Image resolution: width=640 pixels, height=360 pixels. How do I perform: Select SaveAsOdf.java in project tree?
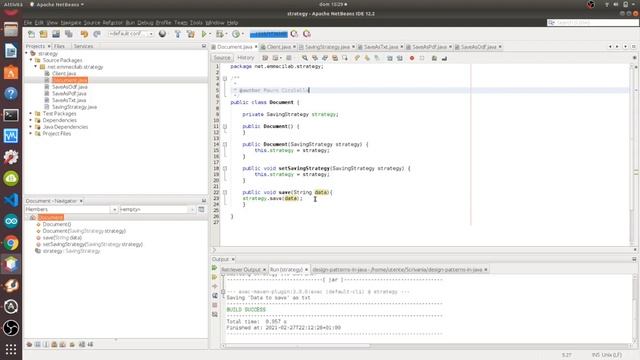coord(69,87)
